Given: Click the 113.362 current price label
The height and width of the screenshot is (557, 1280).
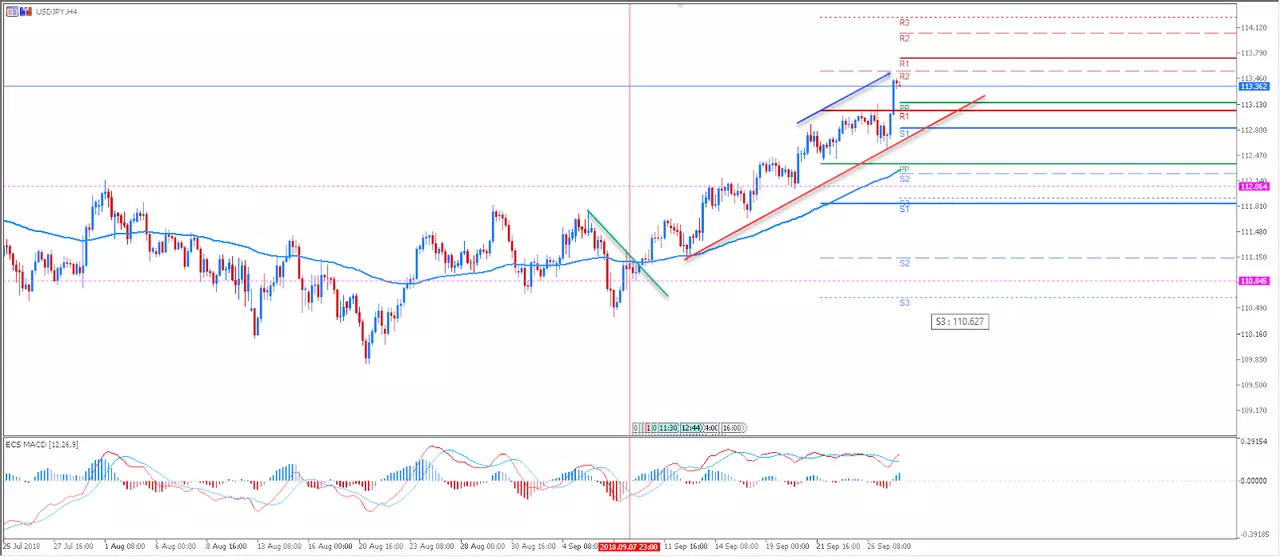Looking at the screenshot, I should (1254, 87).
